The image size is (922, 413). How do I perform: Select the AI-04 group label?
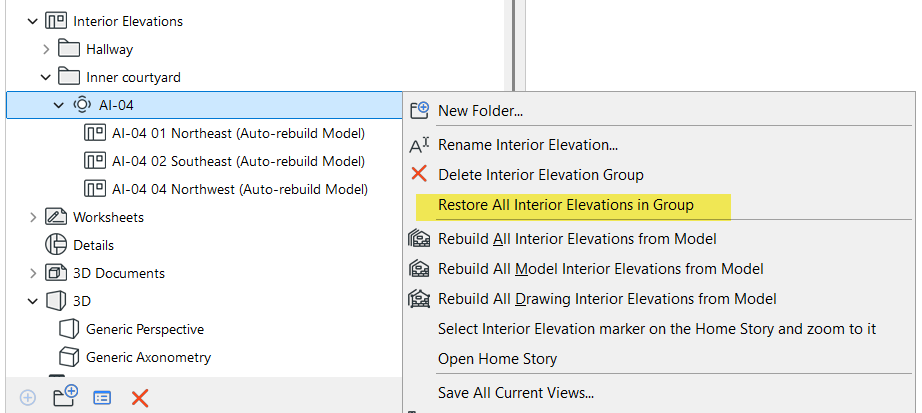pos(116,105)
